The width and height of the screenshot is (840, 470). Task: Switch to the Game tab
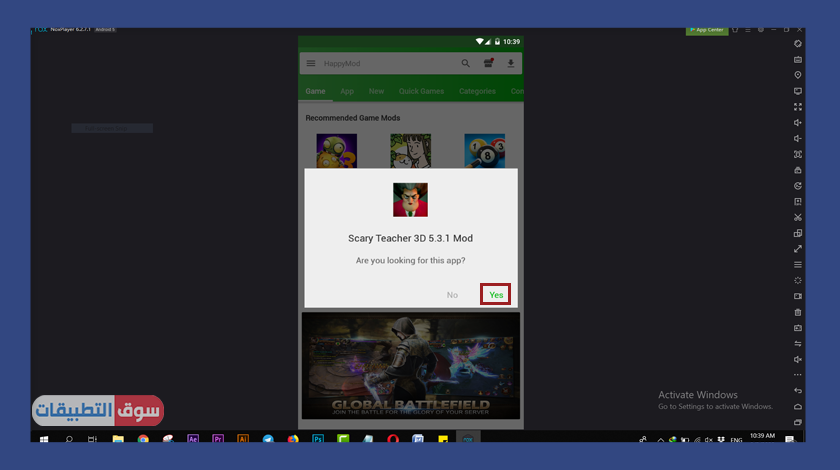(x=315, y=91)
